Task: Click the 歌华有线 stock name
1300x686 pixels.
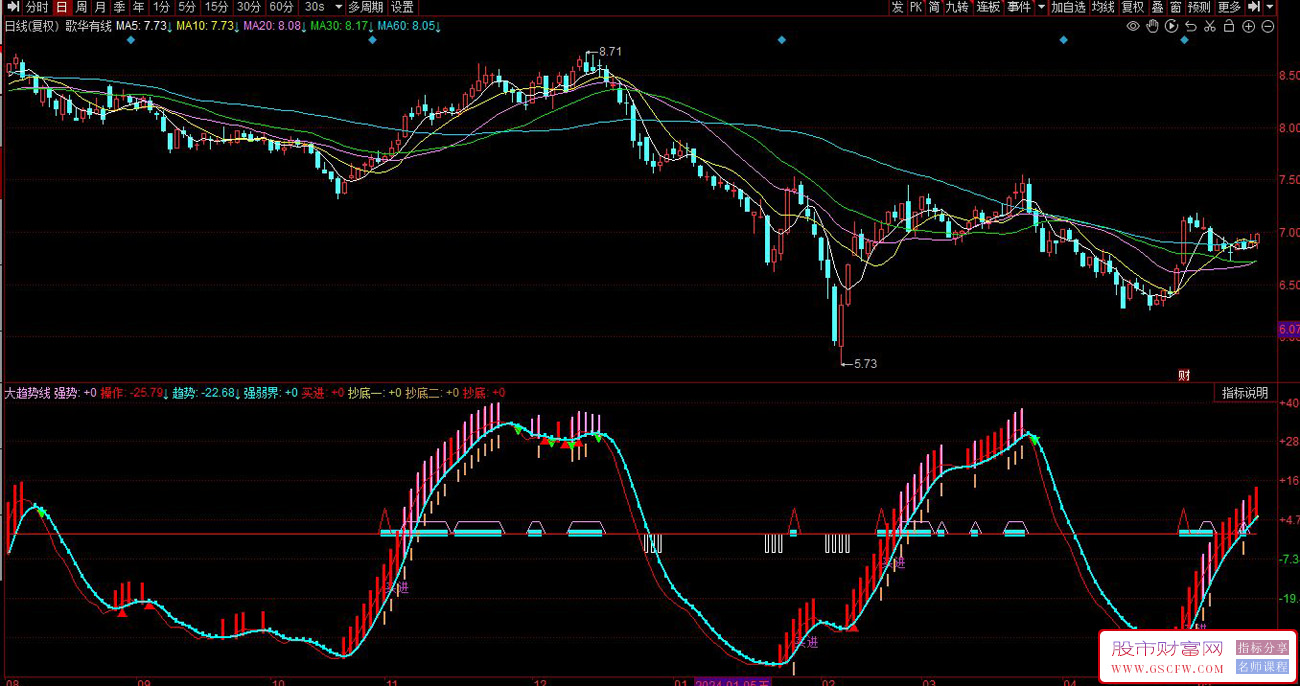Action: (x=88, y=27)
